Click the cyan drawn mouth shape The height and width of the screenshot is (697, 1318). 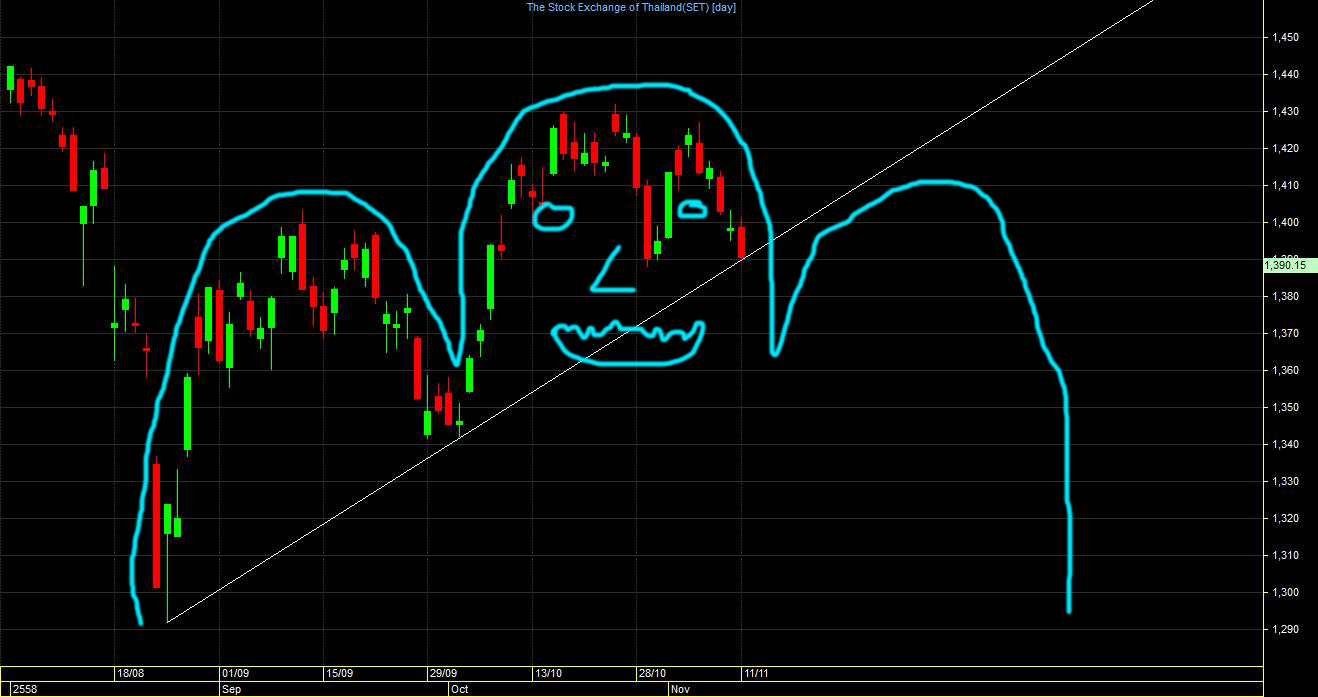[x=630, y=343]
